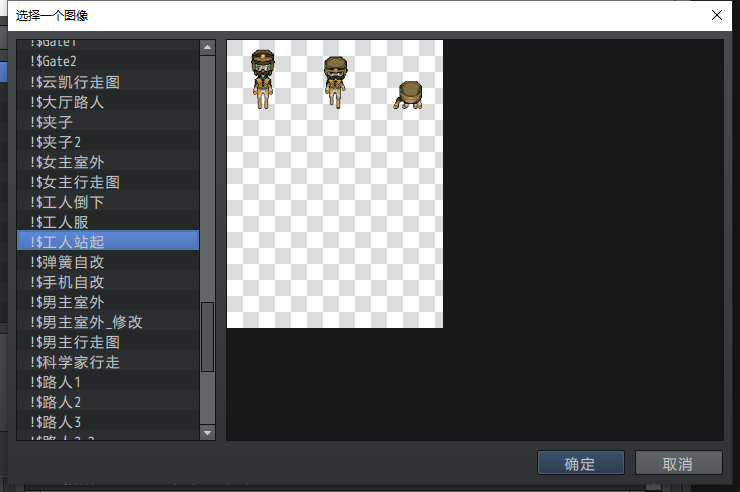Select the !$手机自改 entry
740x492 pixels.
[x=108, y=282]
